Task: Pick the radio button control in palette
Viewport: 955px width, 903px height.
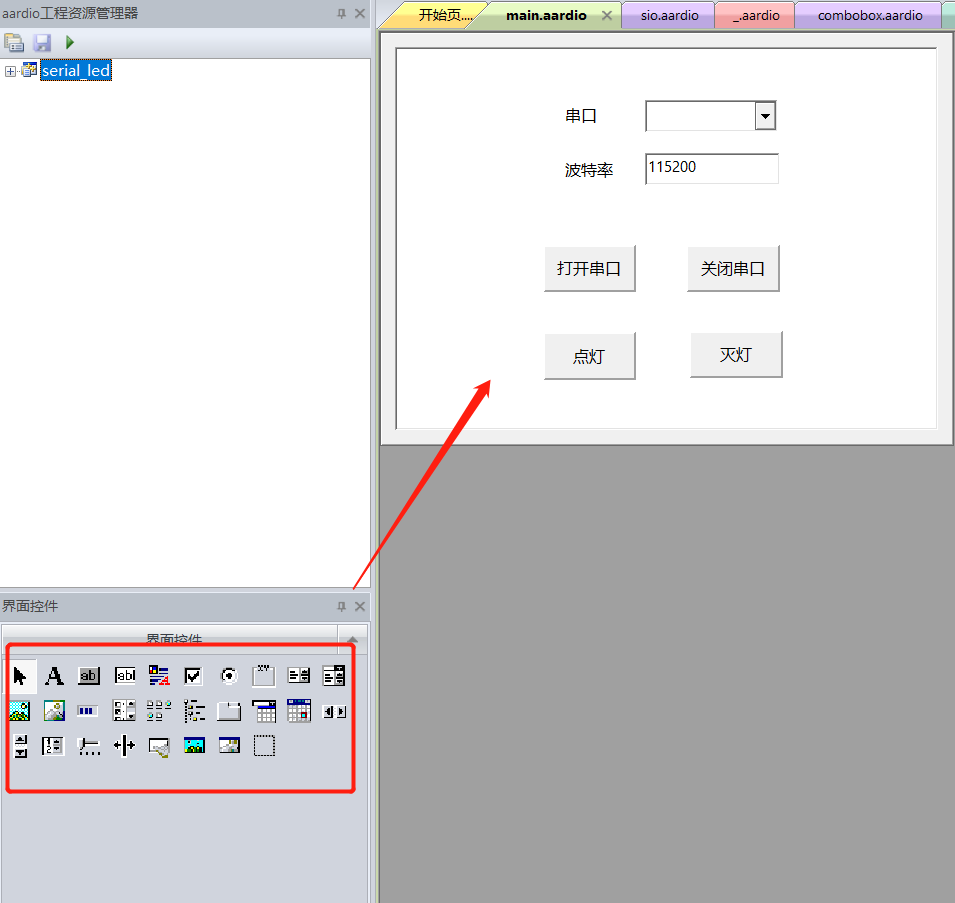Action: (229, 676)
